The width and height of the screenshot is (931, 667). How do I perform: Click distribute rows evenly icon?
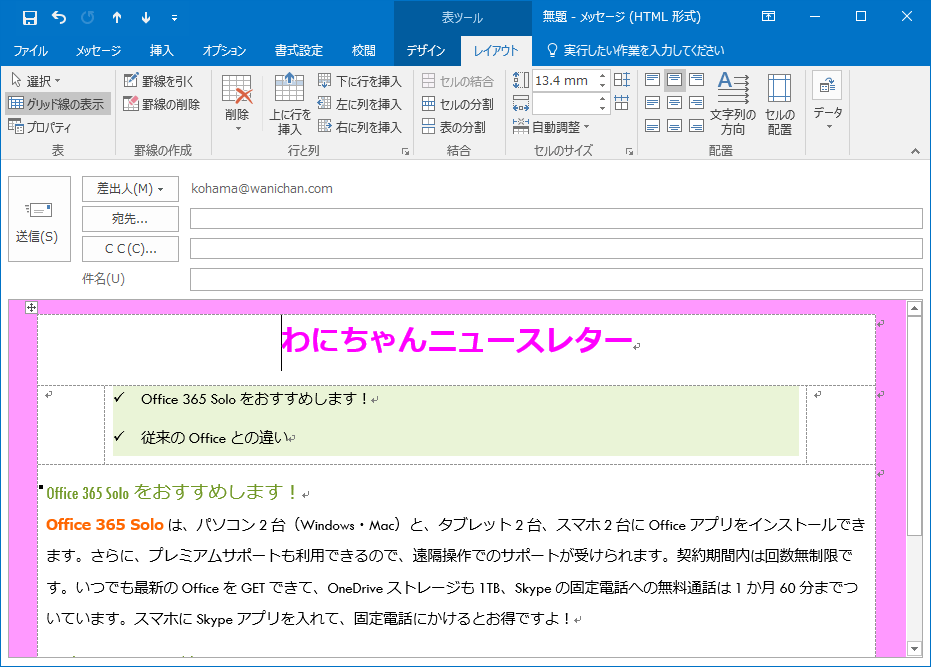point(622,80)
